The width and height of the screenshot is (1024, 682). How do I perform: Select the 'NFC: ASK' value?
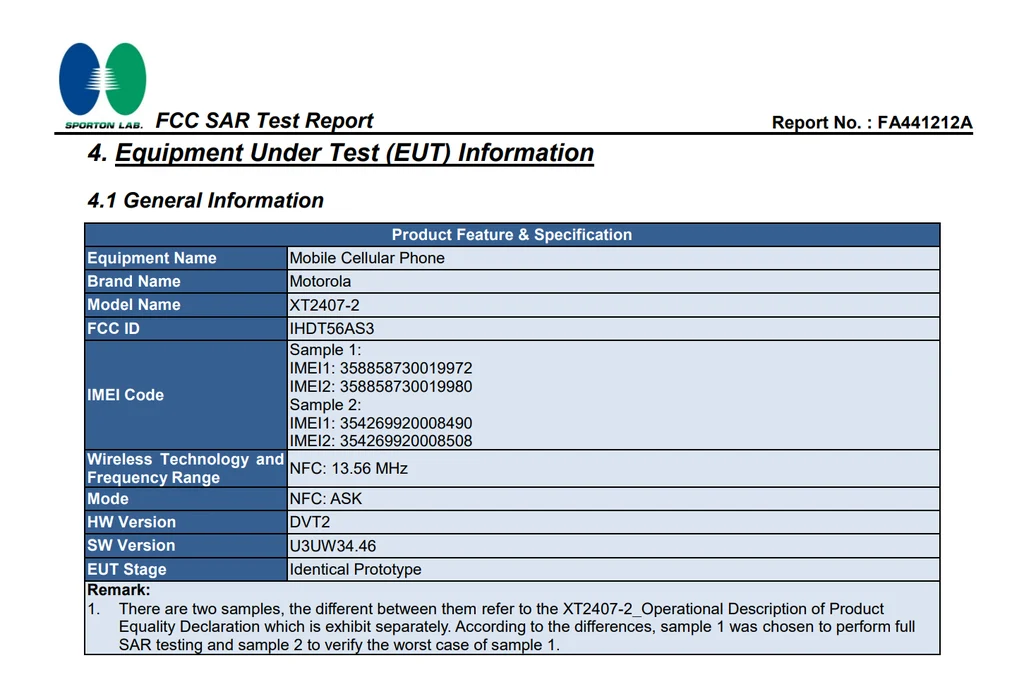click(326, 499)
